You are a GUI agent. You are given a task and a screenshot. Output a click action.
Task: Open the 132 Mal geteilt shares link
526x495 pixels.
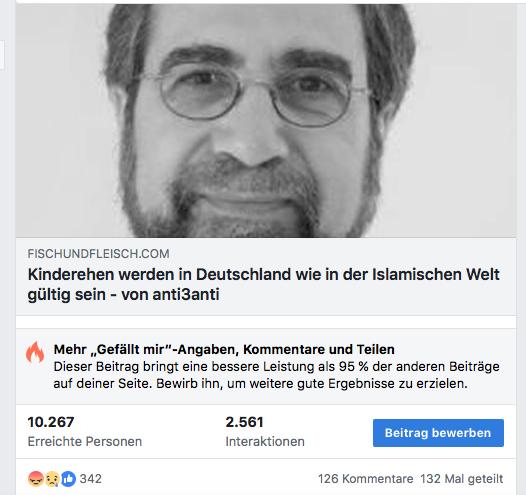point(462,479)
